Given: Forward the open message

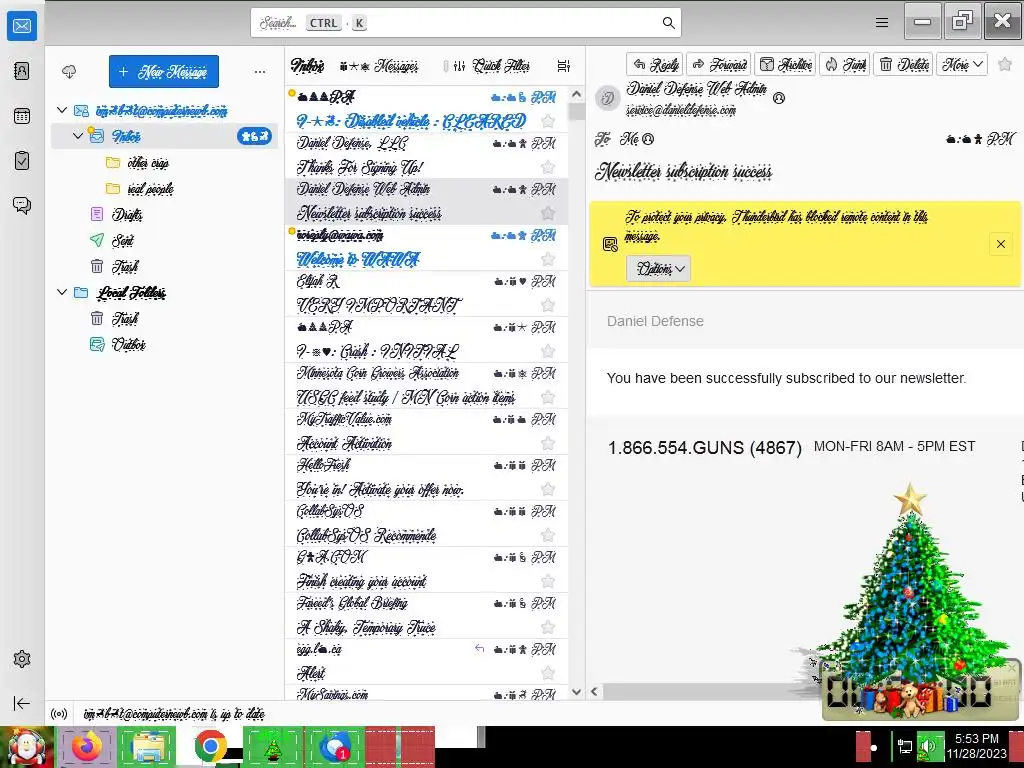Looking at the screenshot, I should [x=719, y=64].
